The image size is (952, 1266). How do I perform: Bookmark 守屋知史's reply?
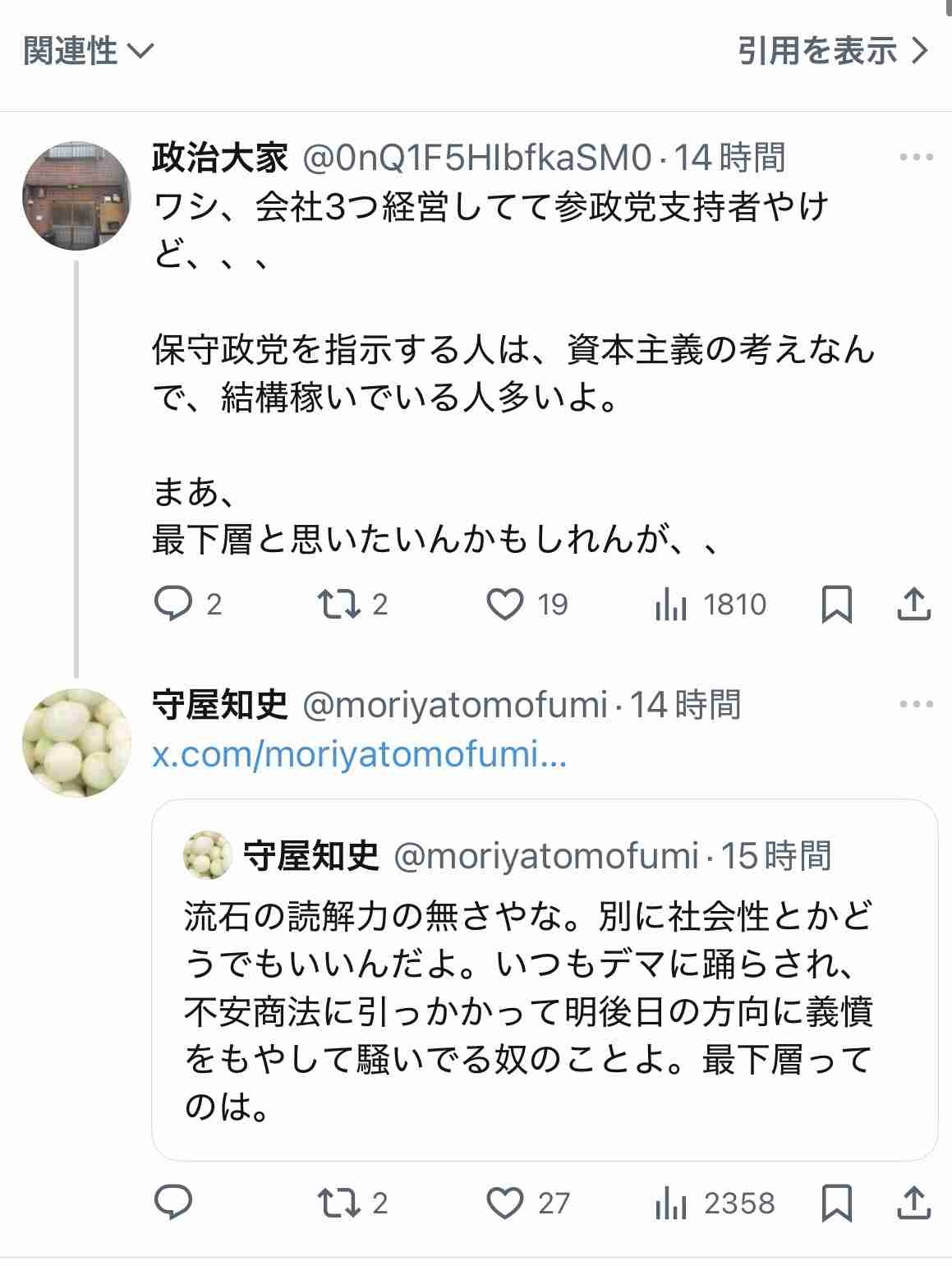[x=837, y=1204]
